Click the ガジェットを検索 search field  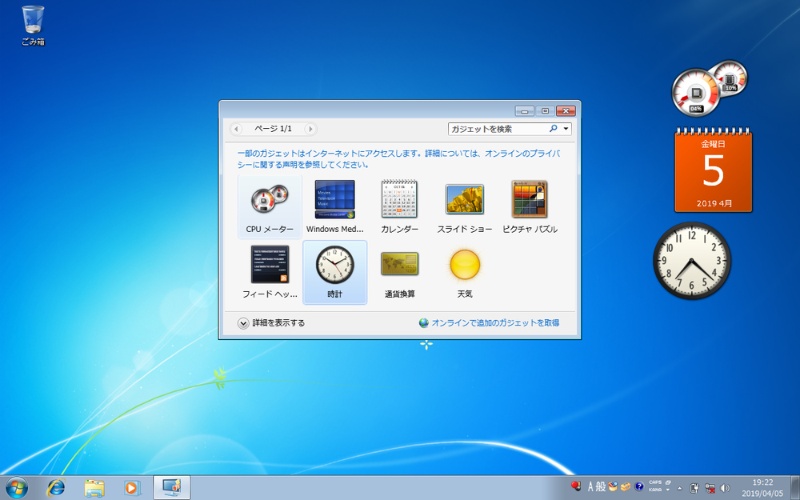tap(495, 129)
